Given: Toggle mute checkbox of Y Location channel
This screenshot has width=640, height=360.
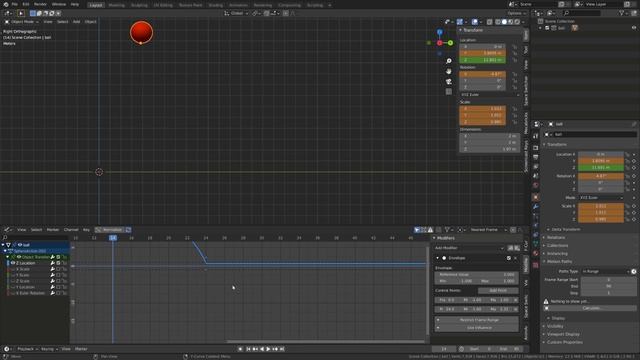Looking at the screenshot, I should point(58,287).
